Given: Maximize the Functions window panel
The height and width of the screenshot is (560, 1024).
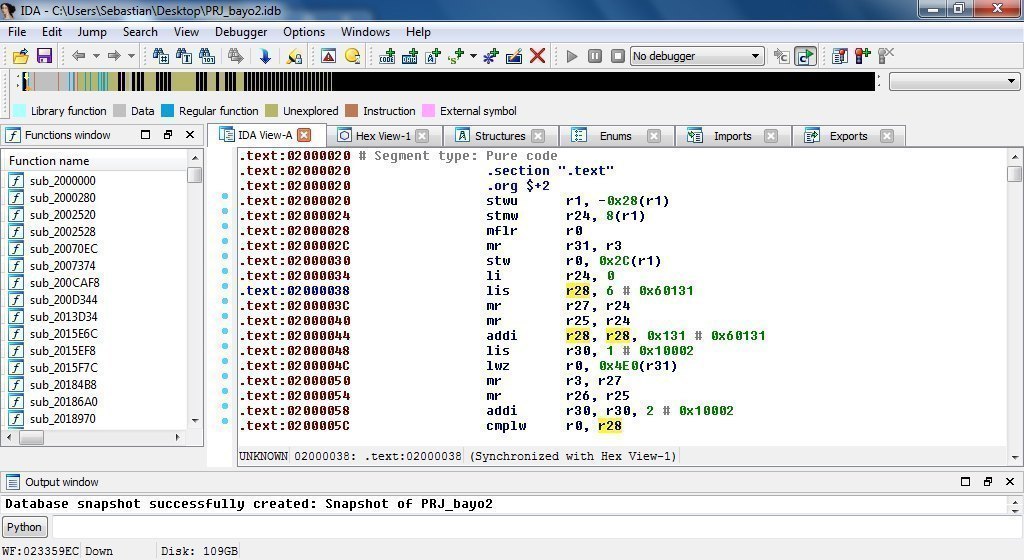Looking at the screenshot, I should click(x=146, y=134).
